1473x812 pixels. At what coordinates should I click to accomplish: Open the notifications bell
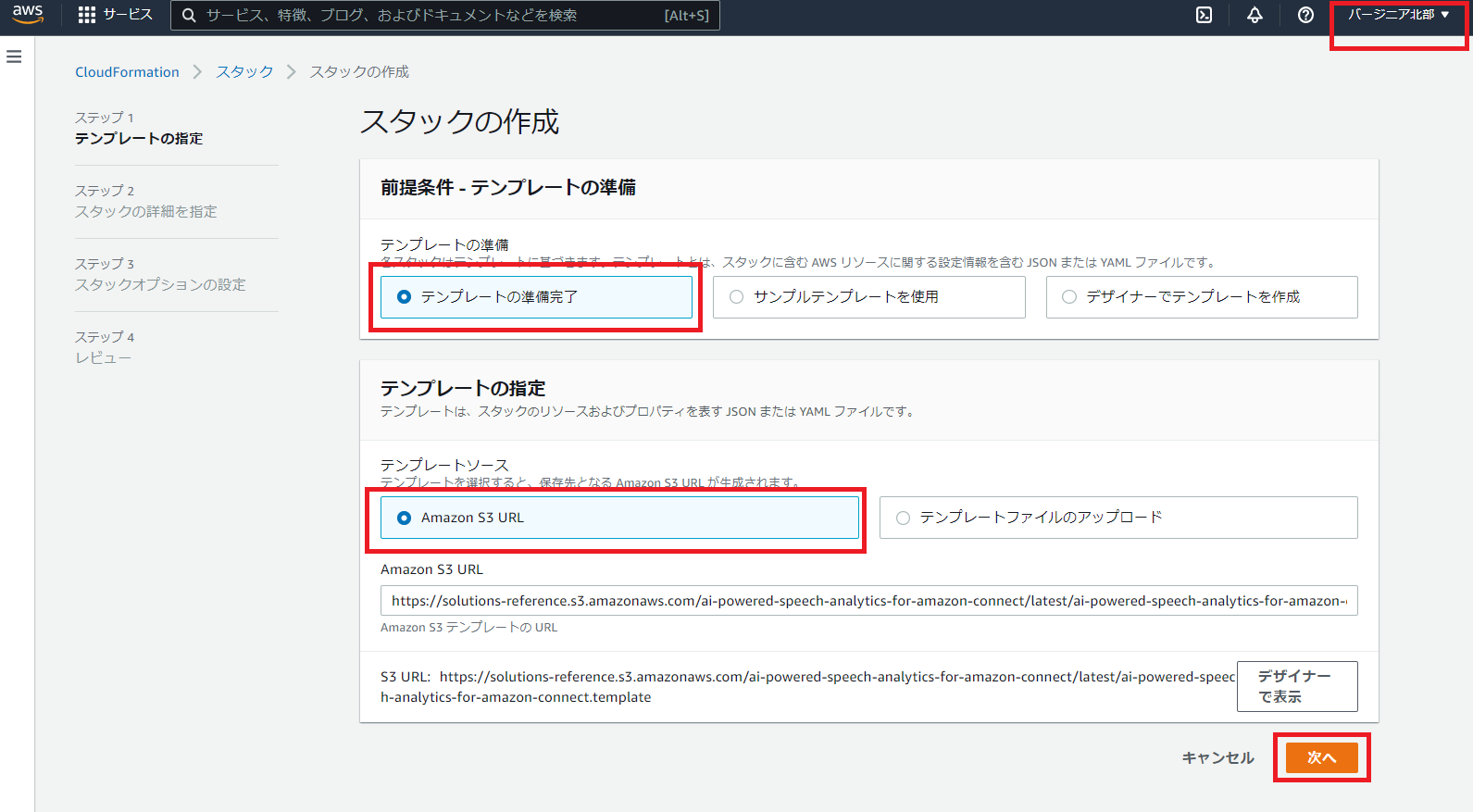click(x=1255, y=15)
